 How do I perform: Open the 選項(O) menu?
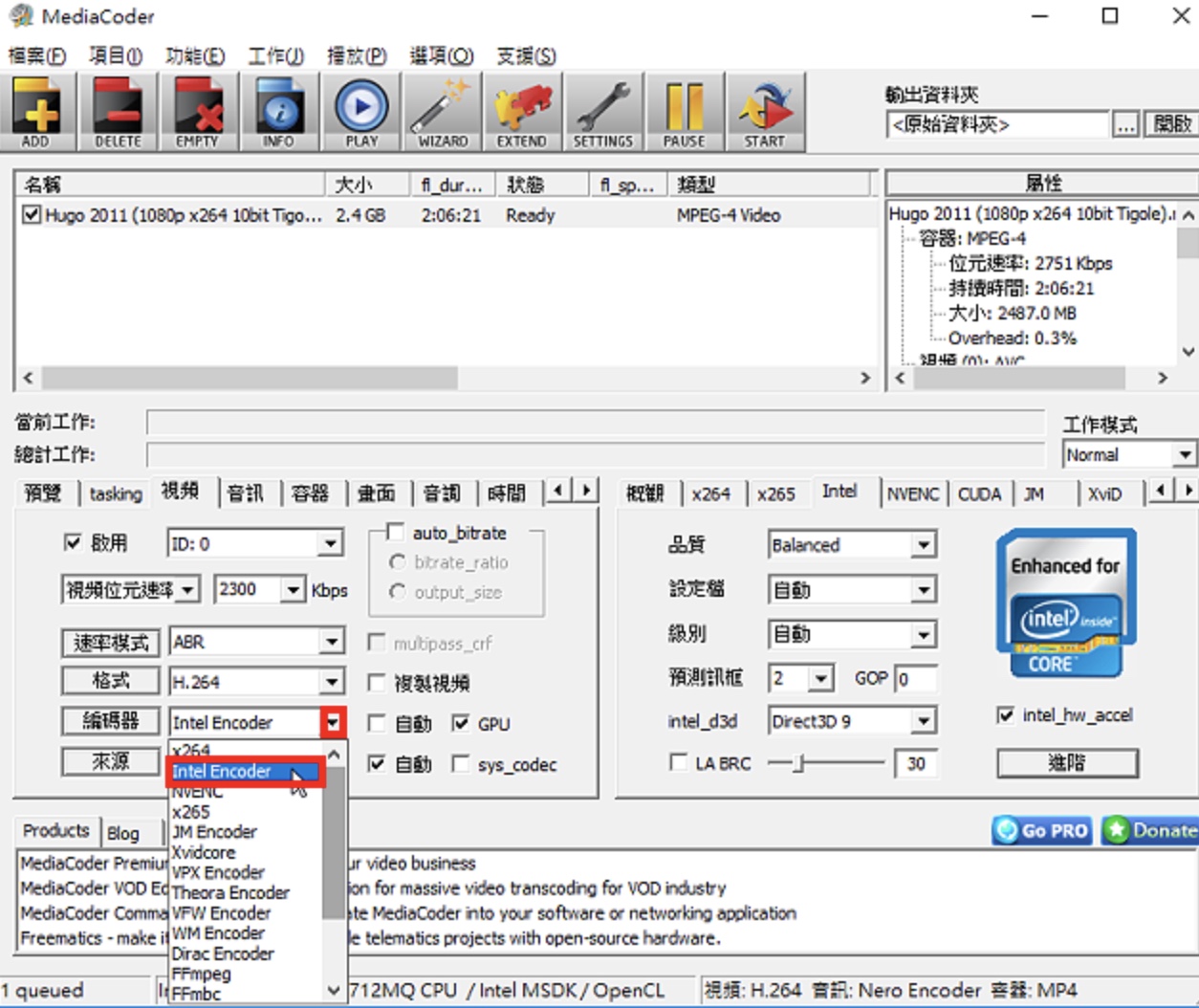point(442,55)
